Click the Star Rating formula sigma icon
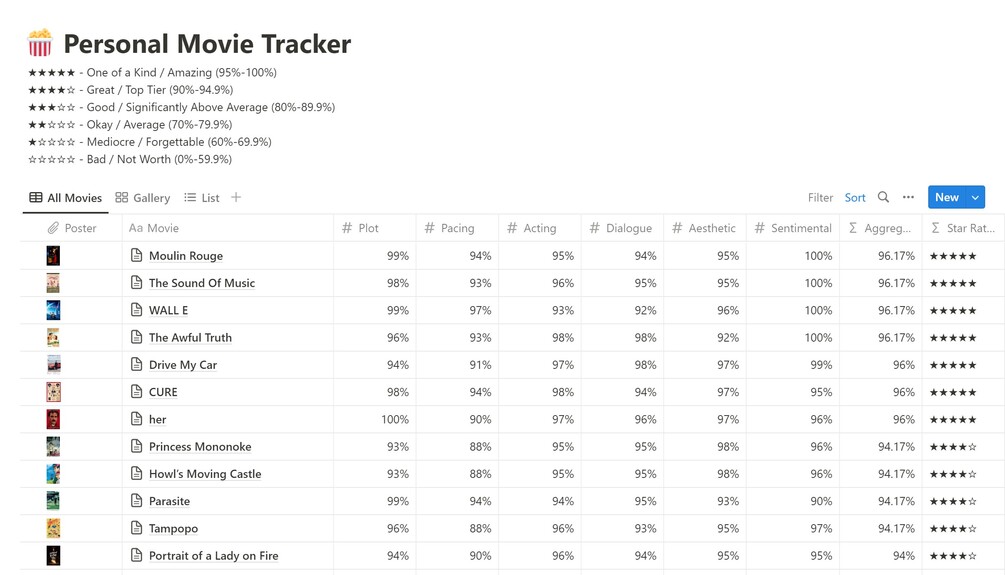1005x575 pixels. point(935,228)
